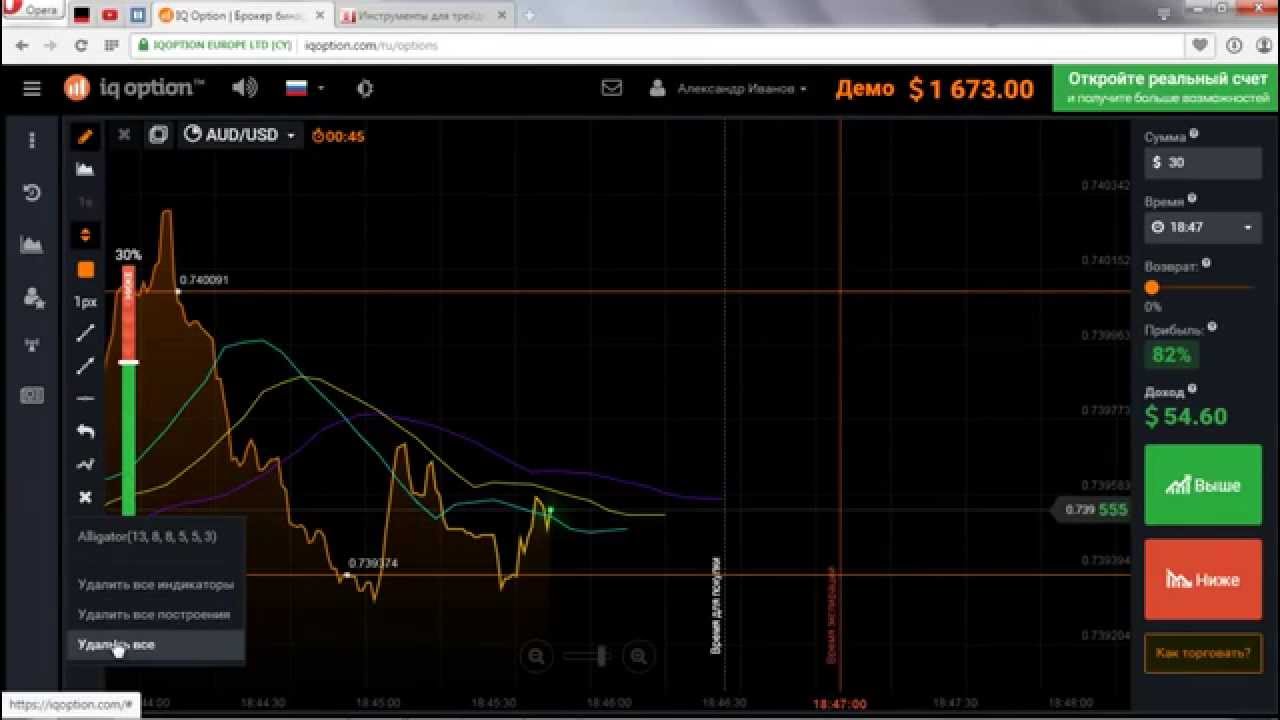Click Откройте реальный счет green button

pos(1166,88)
